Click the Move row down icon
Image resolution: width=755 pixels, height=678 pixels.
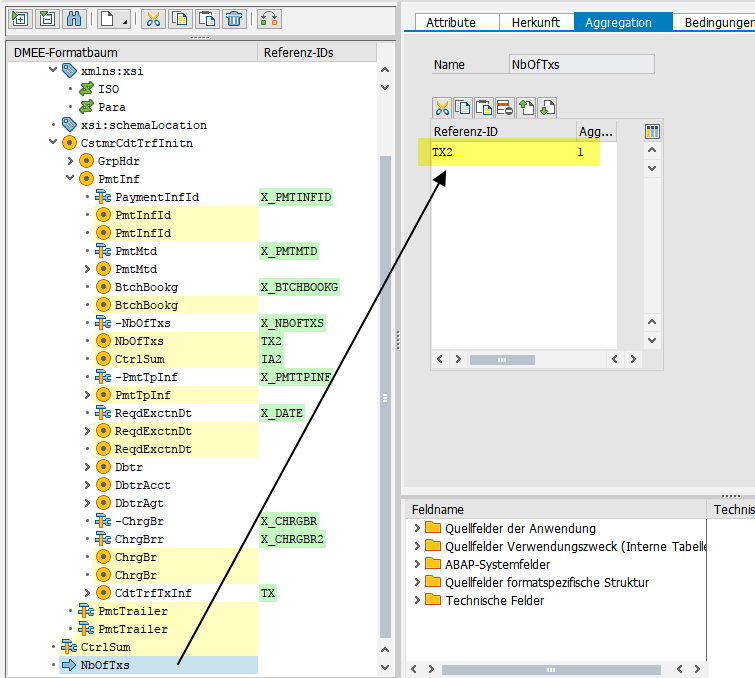[547, 107]
